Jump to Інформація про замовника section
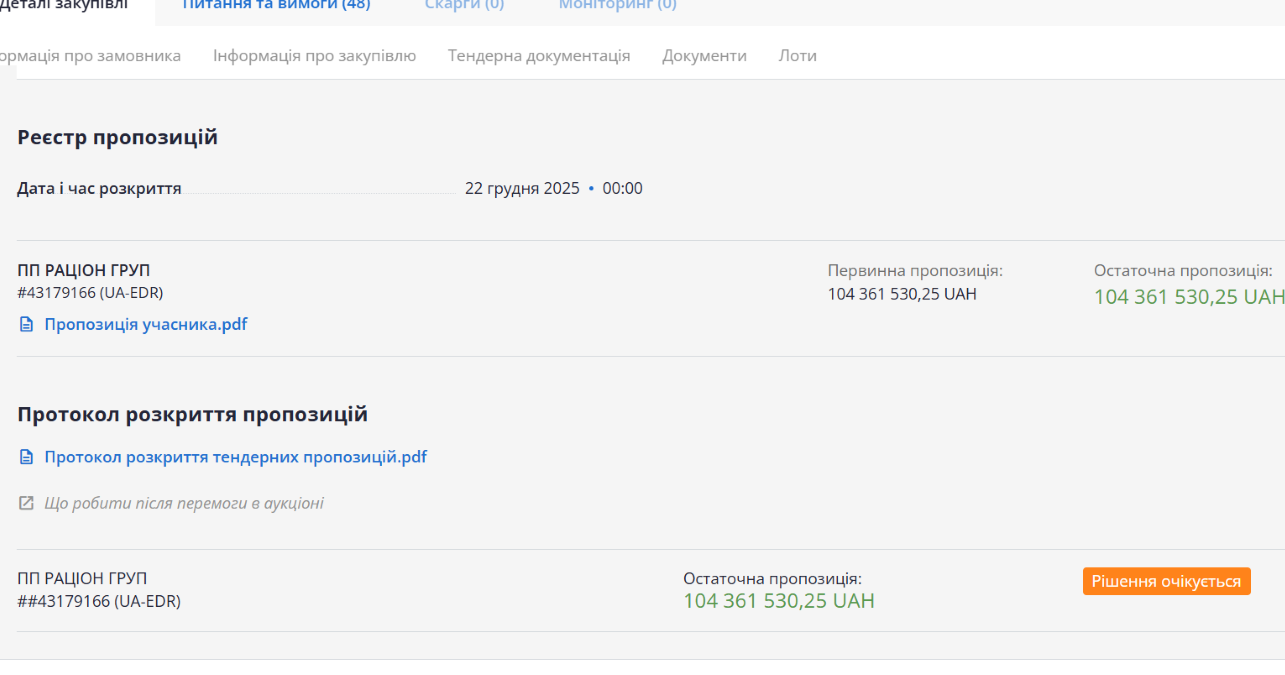 coord(88,56)
